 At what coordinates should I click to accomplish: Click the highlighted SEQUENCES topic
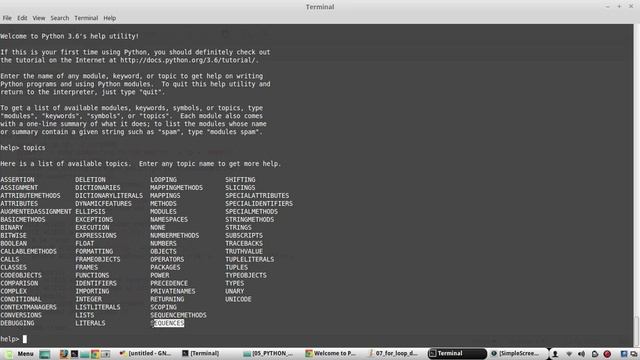coord(167,323)
